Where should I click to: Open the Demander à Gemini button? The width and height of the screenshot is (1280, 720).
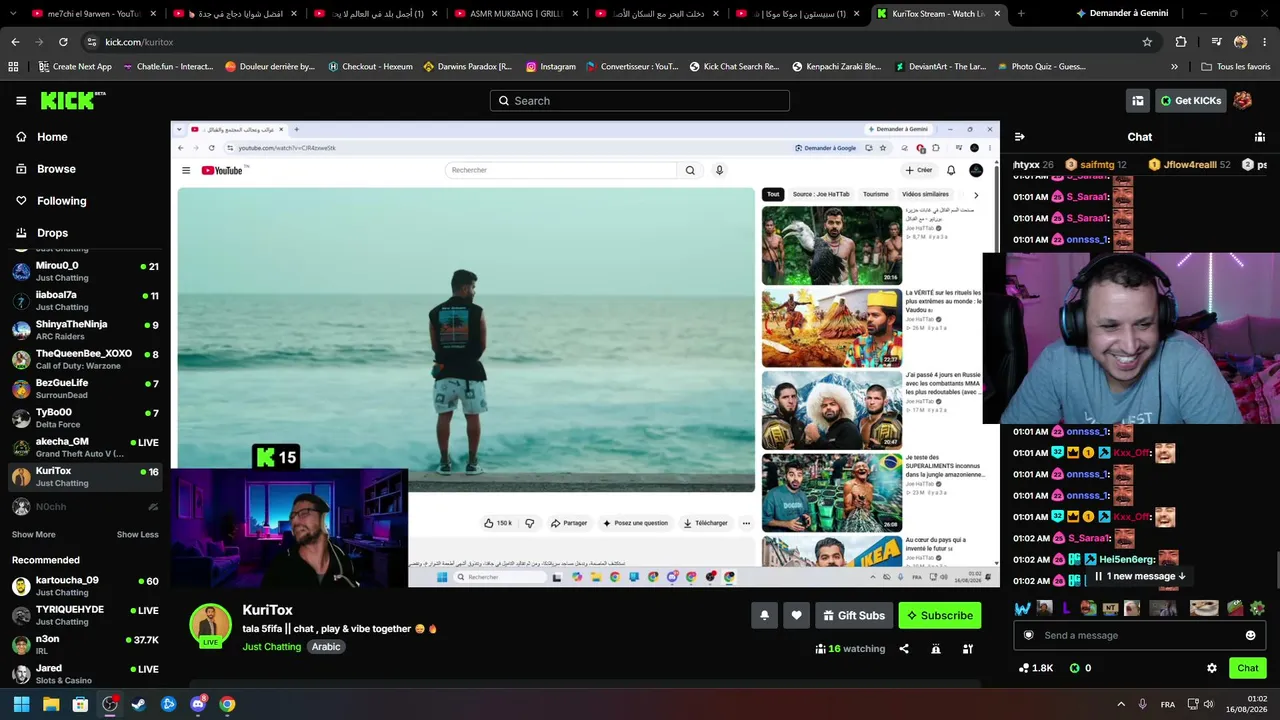pyautogui.click(x=1121, y=14)
